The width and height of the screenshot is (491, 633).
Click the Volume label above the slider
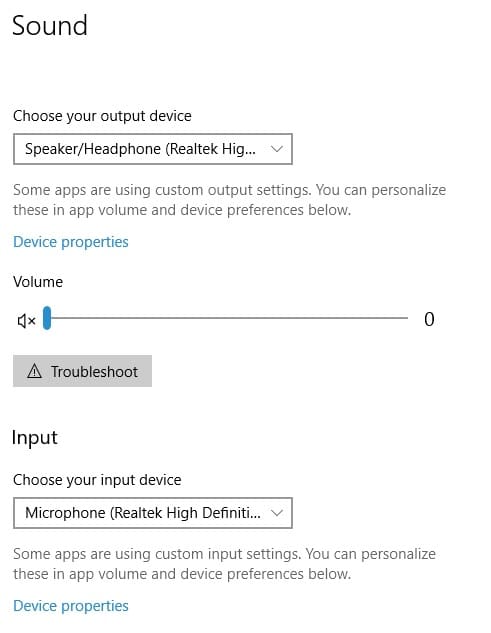click(x=38, y=282)
